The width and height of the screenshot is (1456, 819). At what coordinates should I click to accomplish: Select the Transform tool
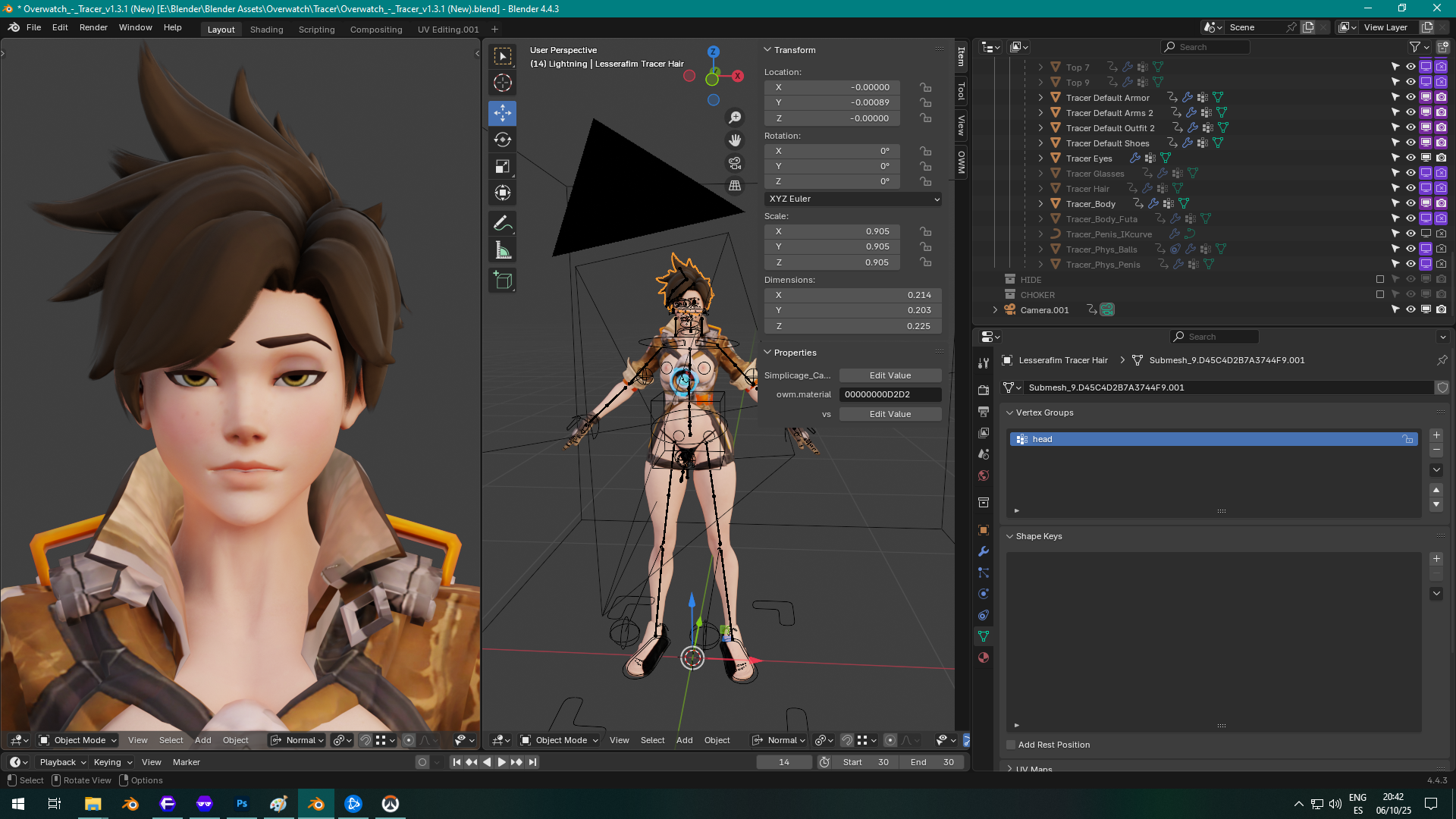point(502,193)
